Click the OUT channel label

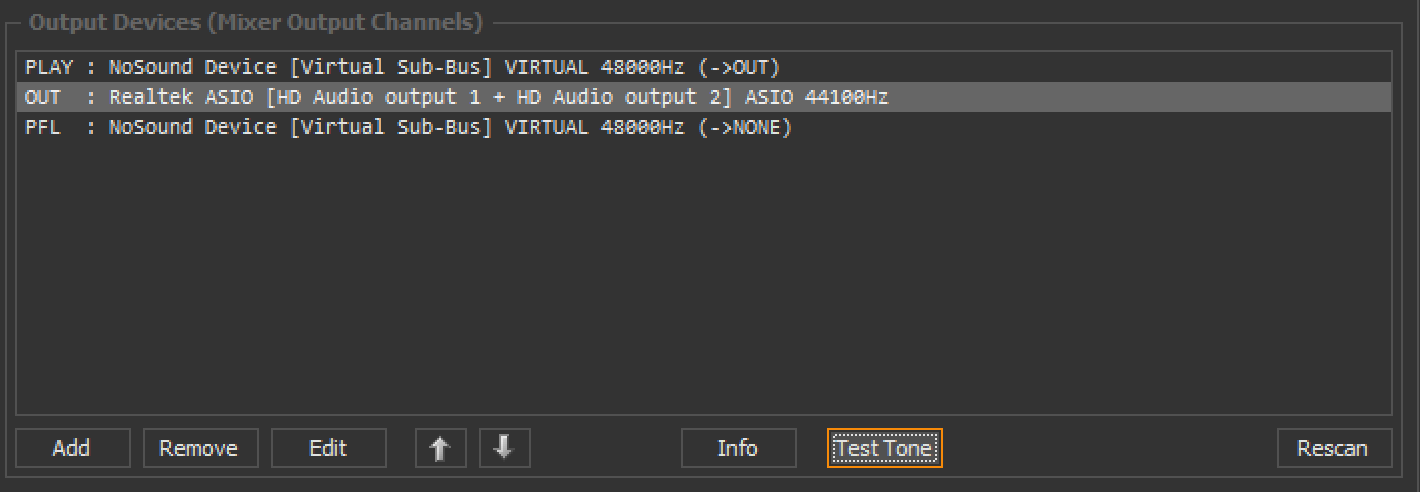click(x=42, y=98)
